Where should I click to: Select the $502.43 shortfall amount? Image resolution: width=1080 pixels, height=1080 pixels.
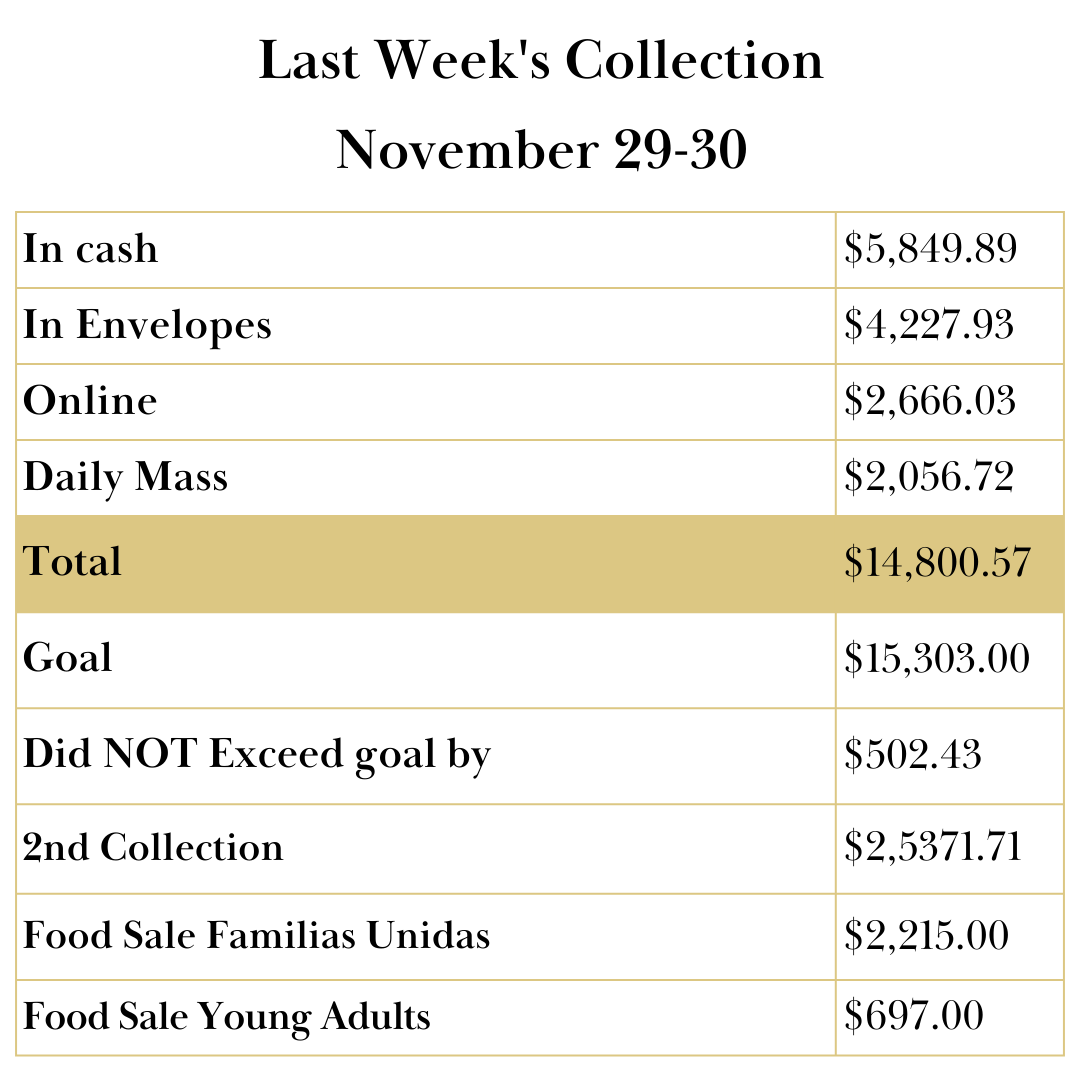coord(912,755)
